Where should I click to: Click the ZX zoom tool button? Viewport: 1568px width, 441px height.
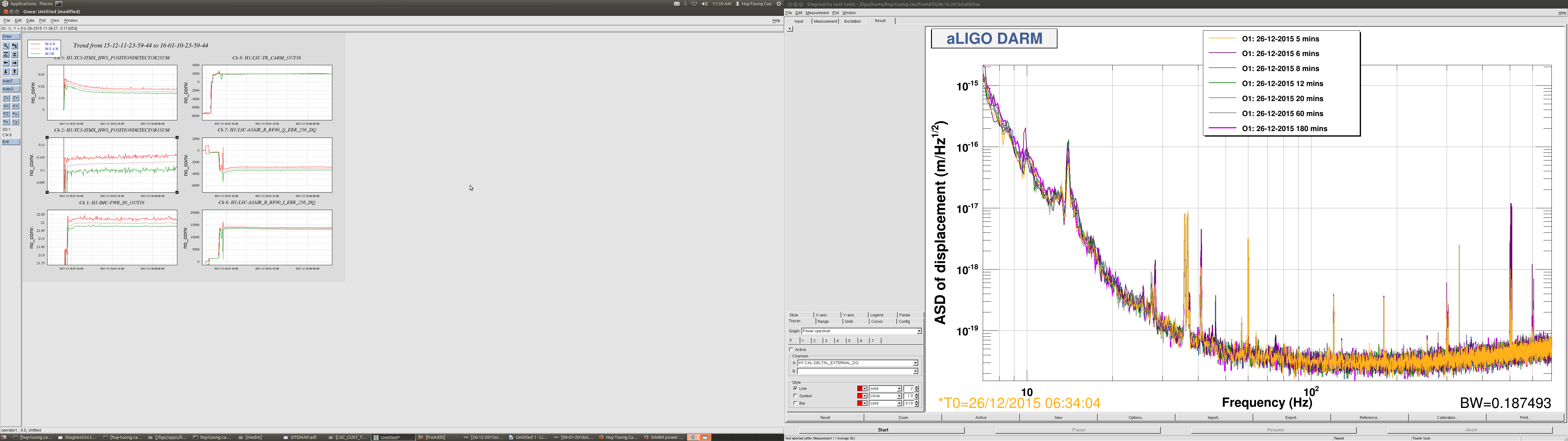(6, 98)
